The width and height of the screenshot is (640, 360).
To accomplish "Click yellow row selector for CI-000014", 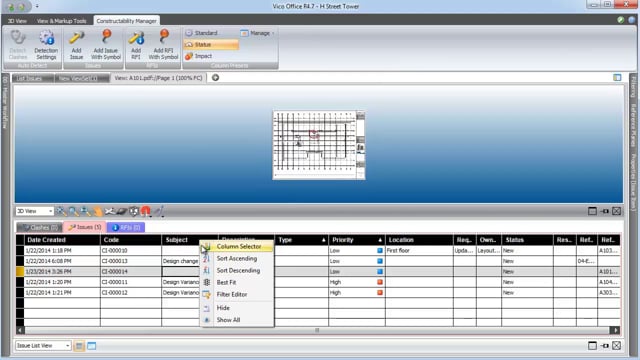I will (x=20, y=271).
